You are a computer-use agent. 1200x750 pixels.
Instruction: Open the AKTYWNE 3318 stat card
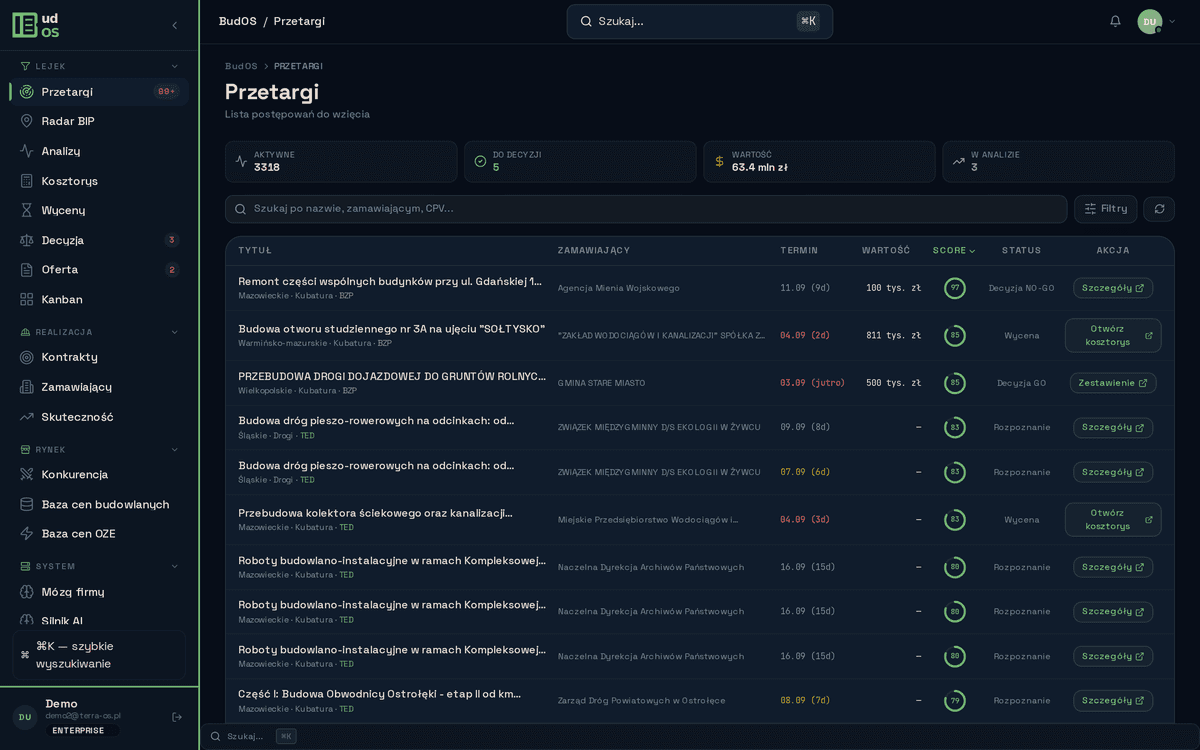pos(341,161)
